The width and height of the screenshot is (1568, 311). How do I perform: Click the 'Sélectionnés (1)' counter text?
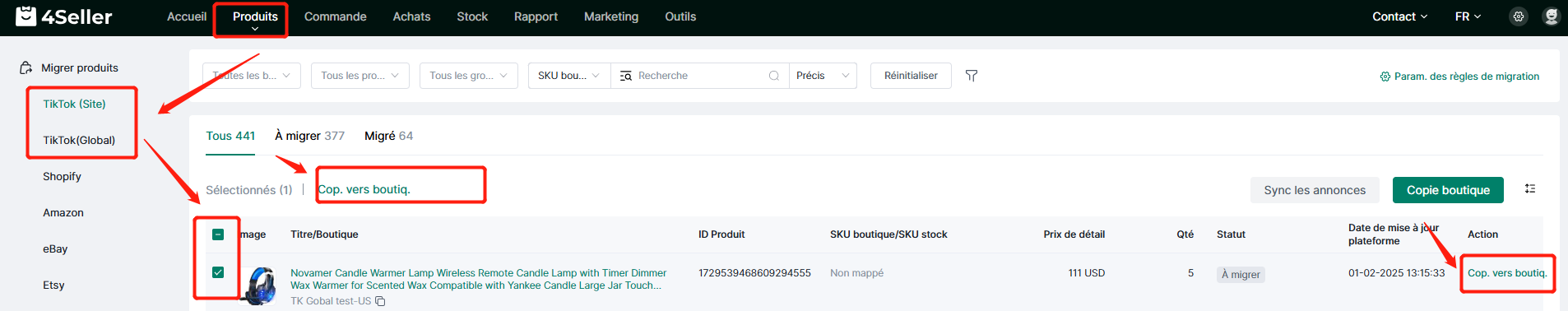[x=249, y=190]
